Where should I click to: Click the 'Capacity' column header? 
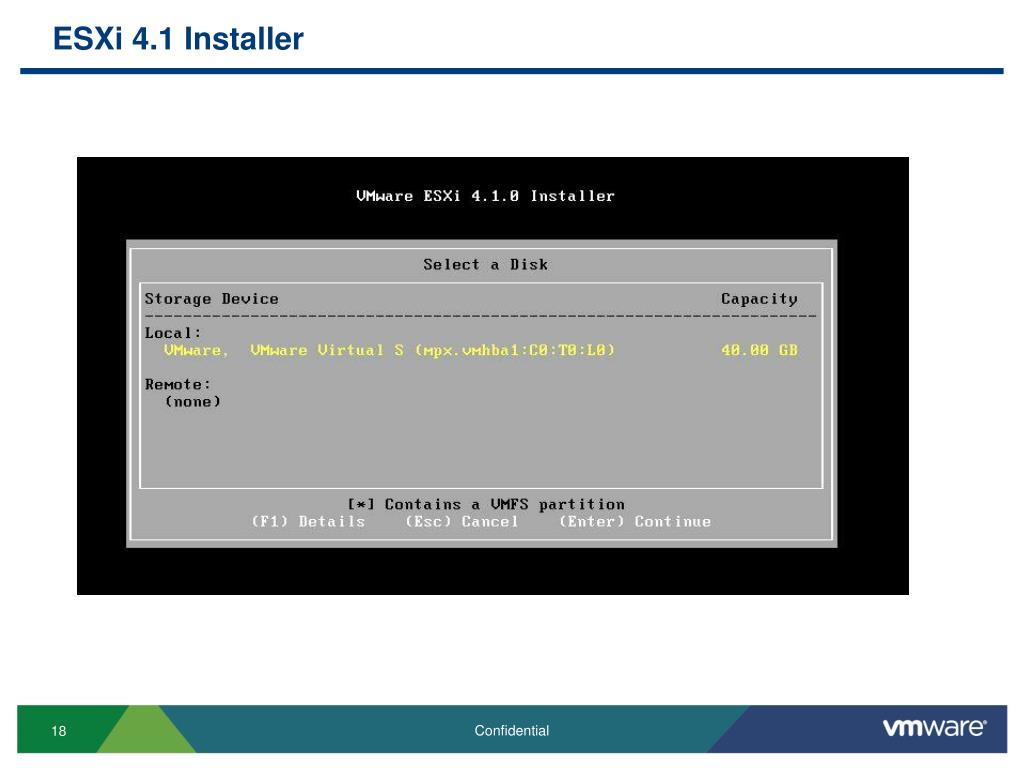[x=760, y=299]
